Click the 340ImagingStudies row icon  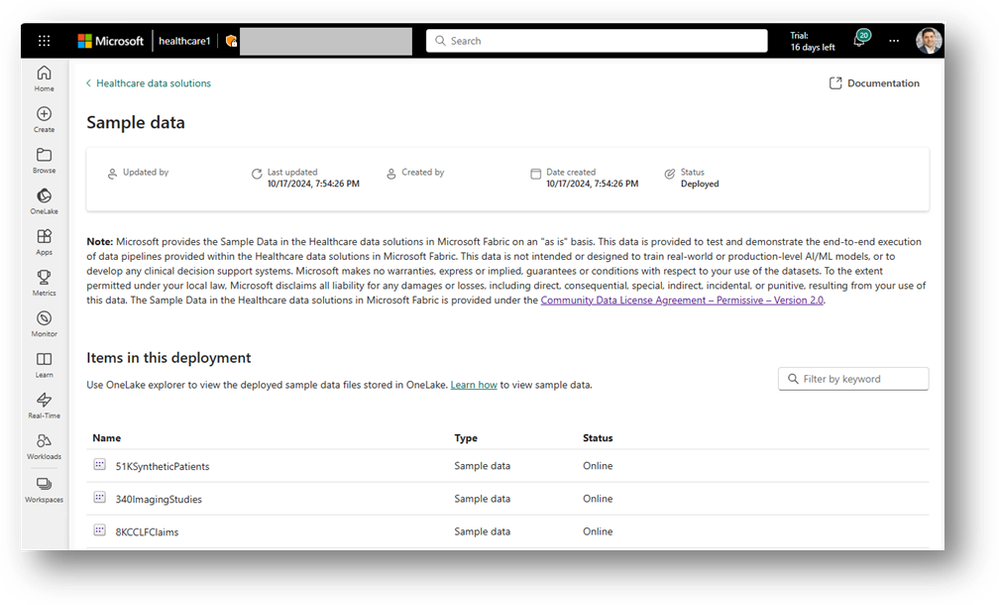99,497
